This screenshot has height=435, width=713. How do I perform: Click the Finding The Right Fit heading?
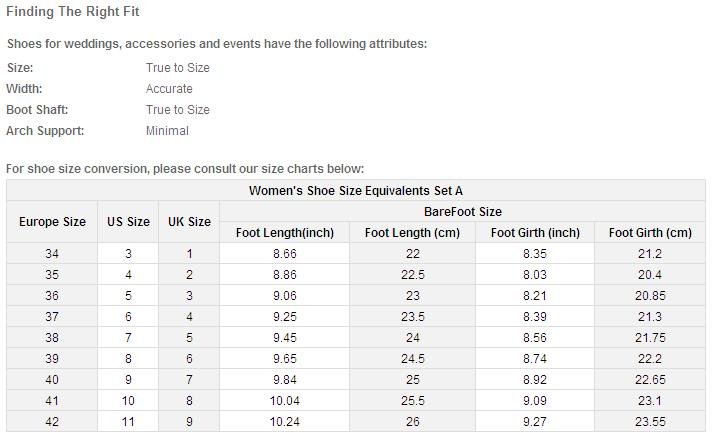[x=73, y=11]
